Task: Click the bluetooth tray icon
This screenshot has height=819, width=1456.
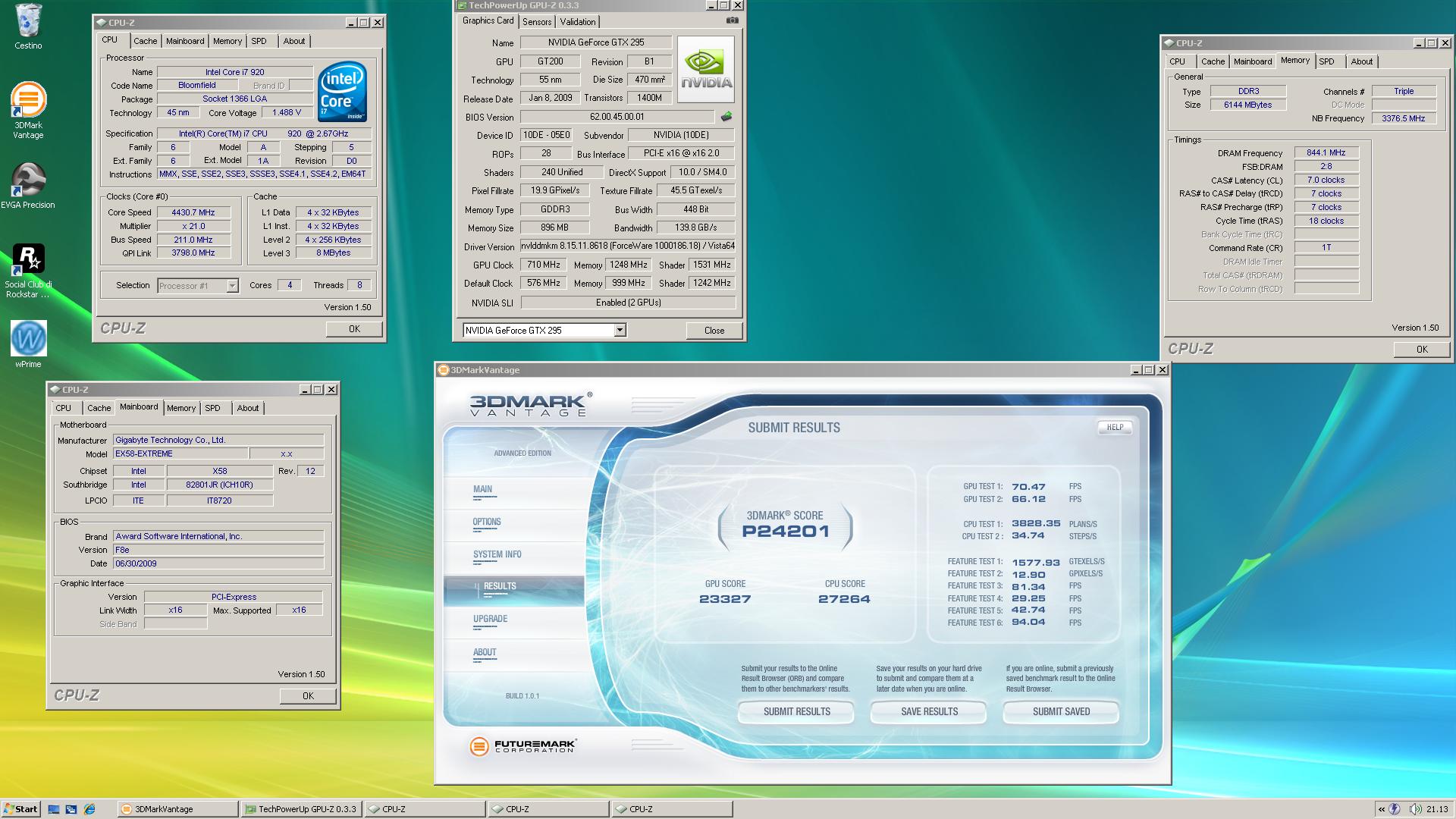Action: click(x=1395, y=809)
